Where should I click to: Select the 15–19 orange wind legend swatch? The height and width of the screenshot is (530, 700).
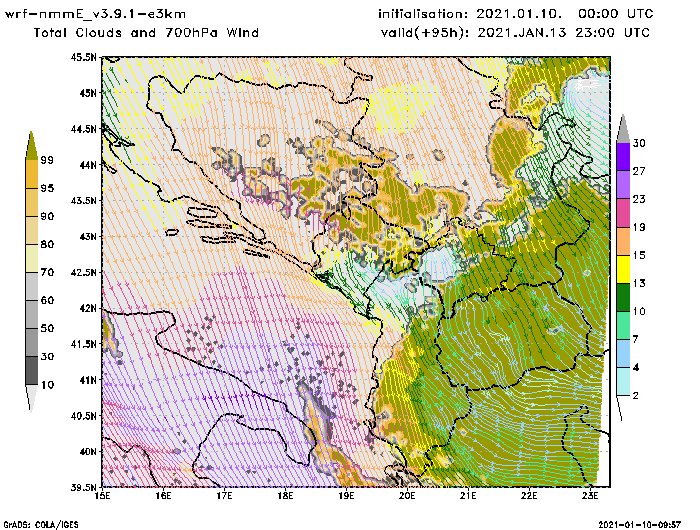(x=623, y=241)
